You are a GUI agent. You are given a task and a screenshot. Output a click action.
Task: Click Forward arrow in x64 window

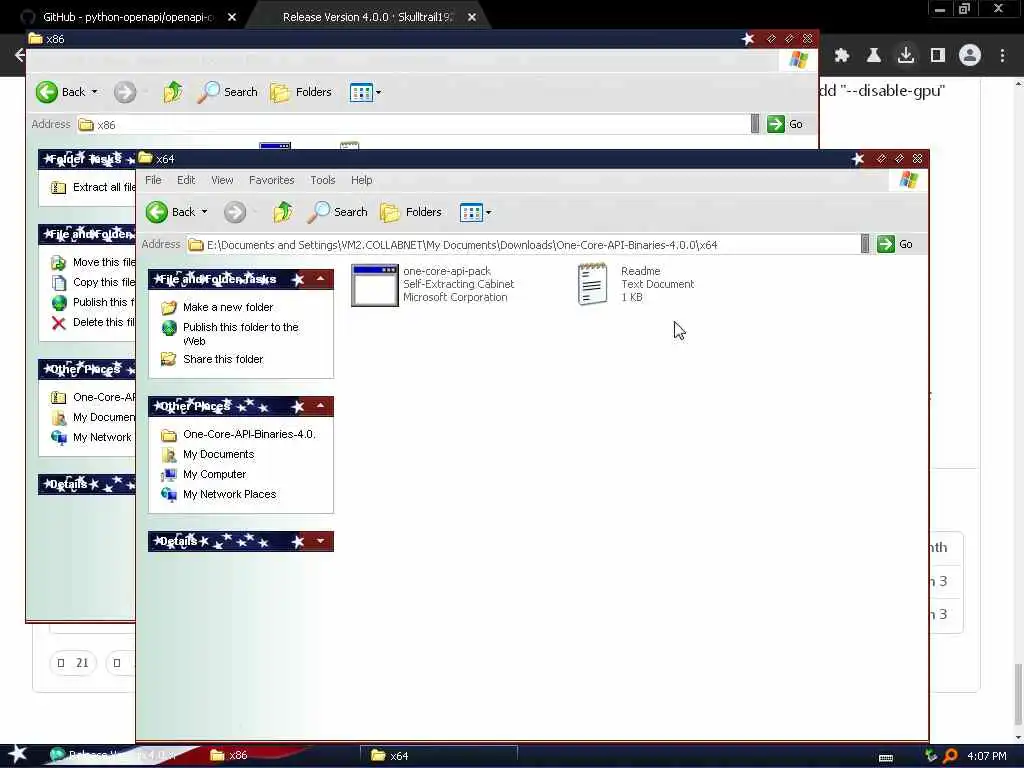coord(235,212)
